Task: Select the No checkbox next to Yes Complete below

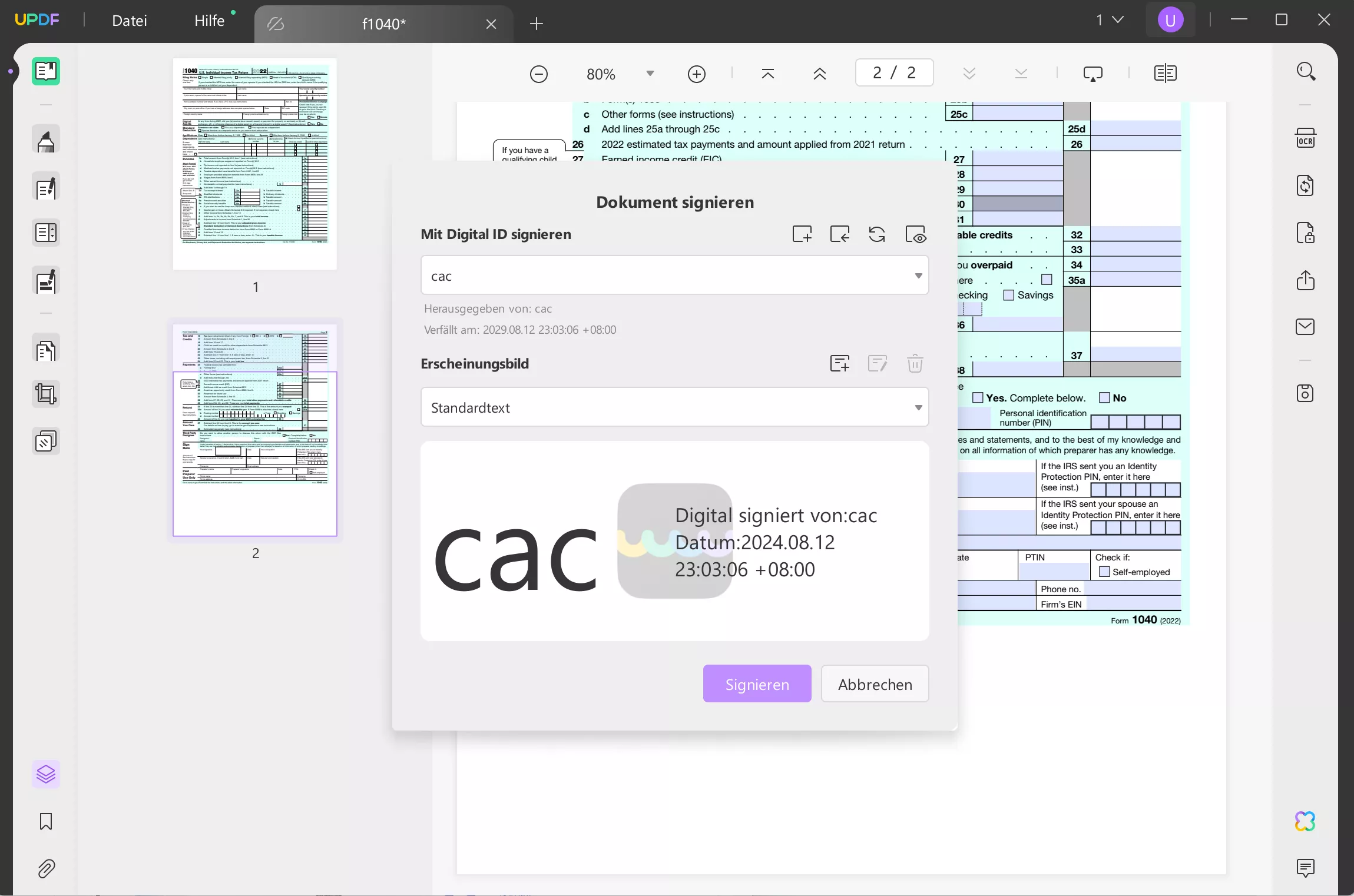Action: (x=1103, y=397)
